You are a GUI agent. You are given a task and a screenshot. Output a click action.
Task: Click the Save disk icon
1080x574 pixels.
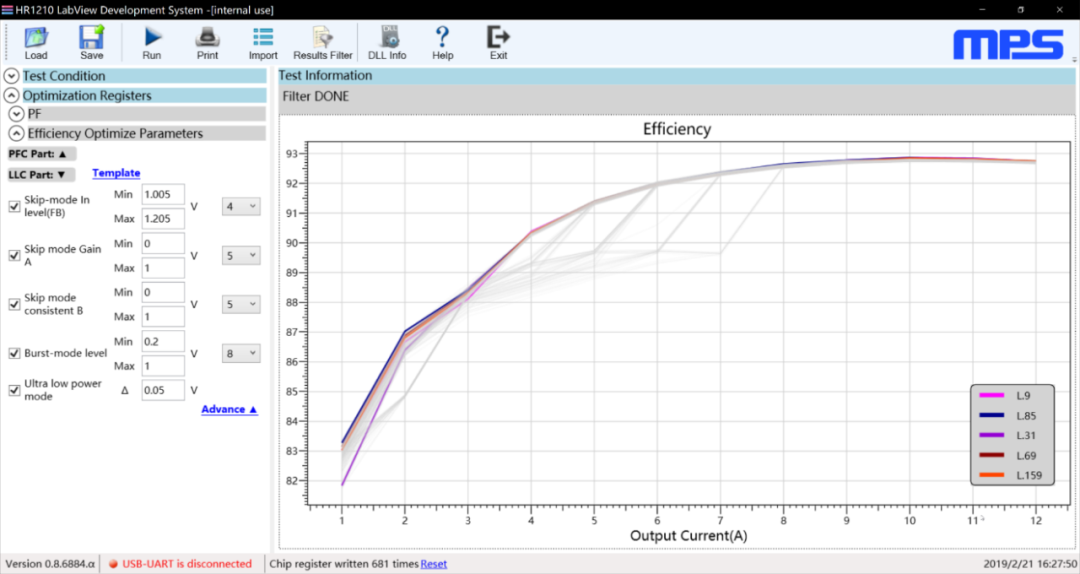92,38
